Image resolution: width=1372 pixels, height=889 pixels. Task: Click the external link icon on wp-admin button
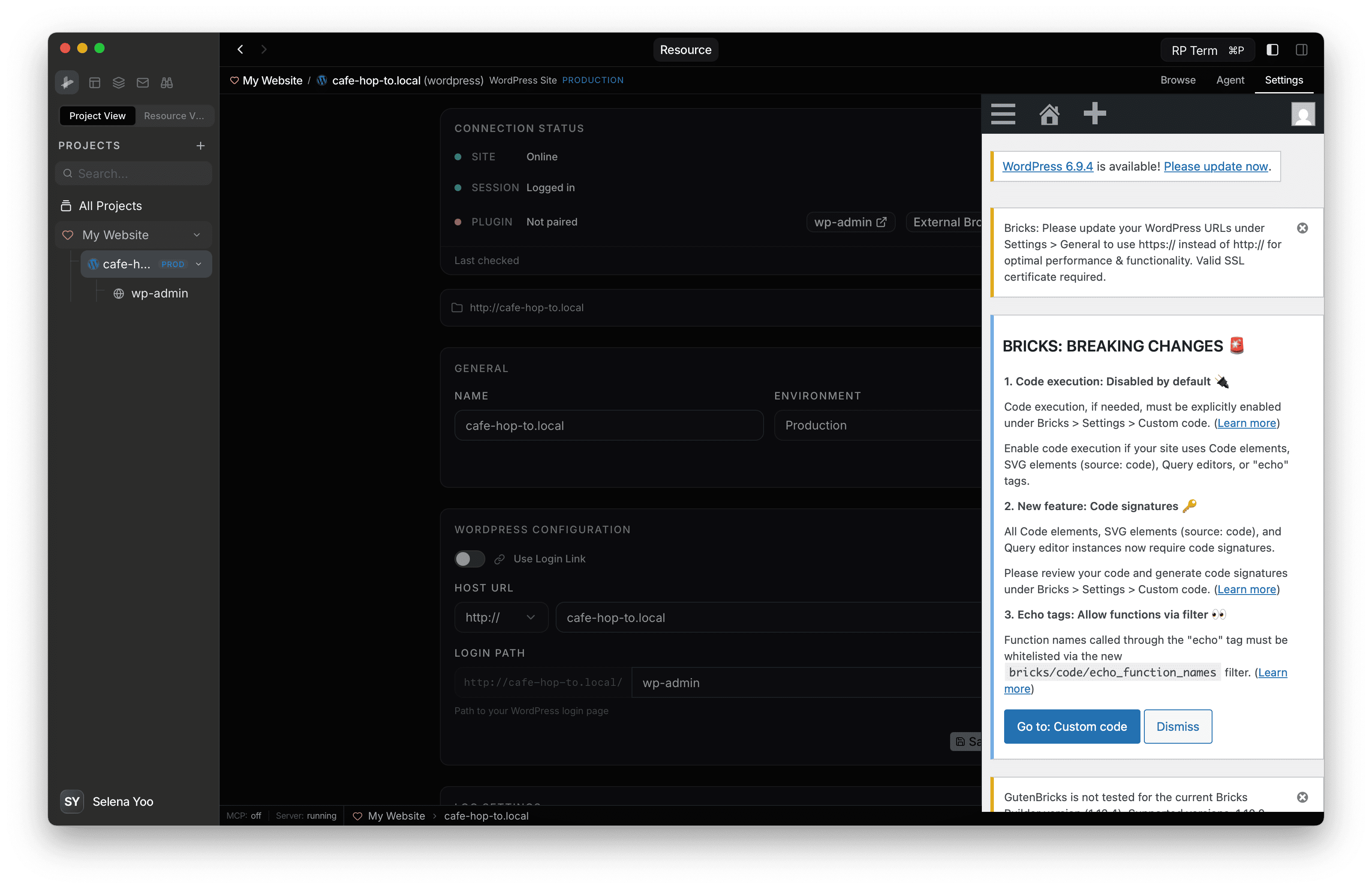pos(882,222)
